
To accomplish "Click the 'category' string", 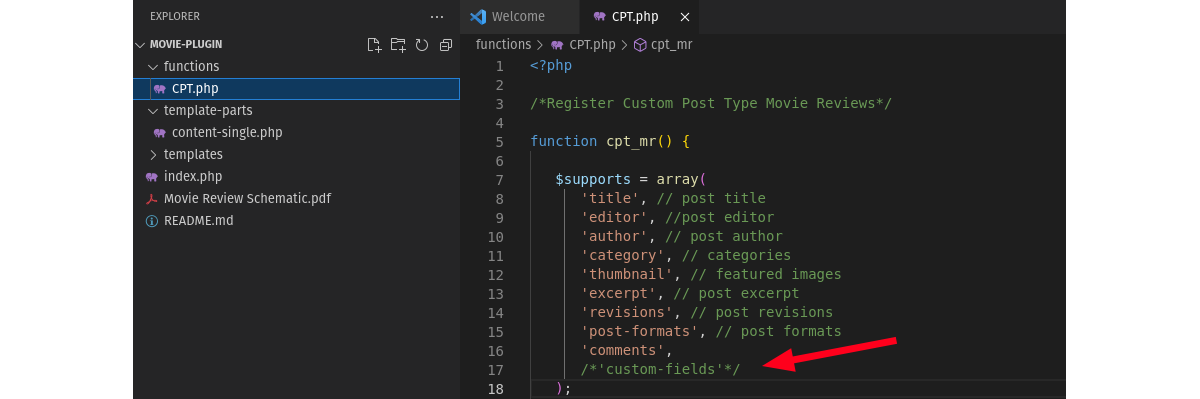I will [x=623, y=256].
